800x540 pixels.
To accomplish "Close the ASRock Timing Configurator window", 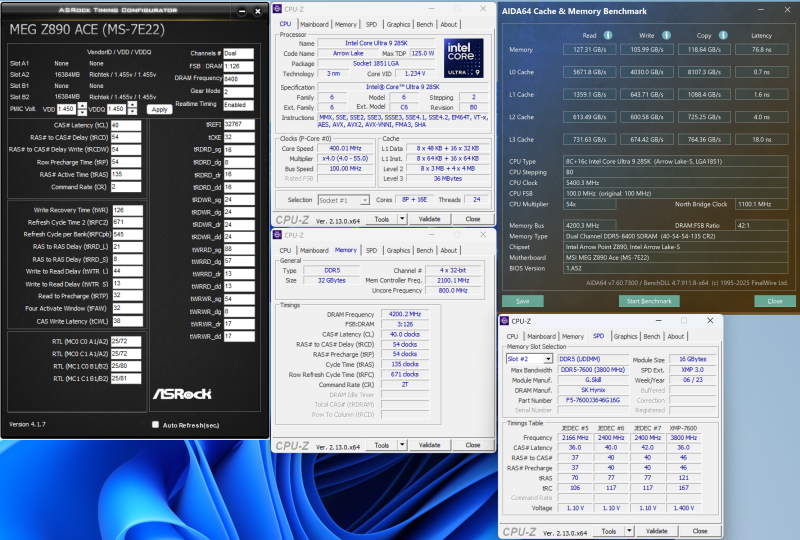I will (x=258, y=10).
